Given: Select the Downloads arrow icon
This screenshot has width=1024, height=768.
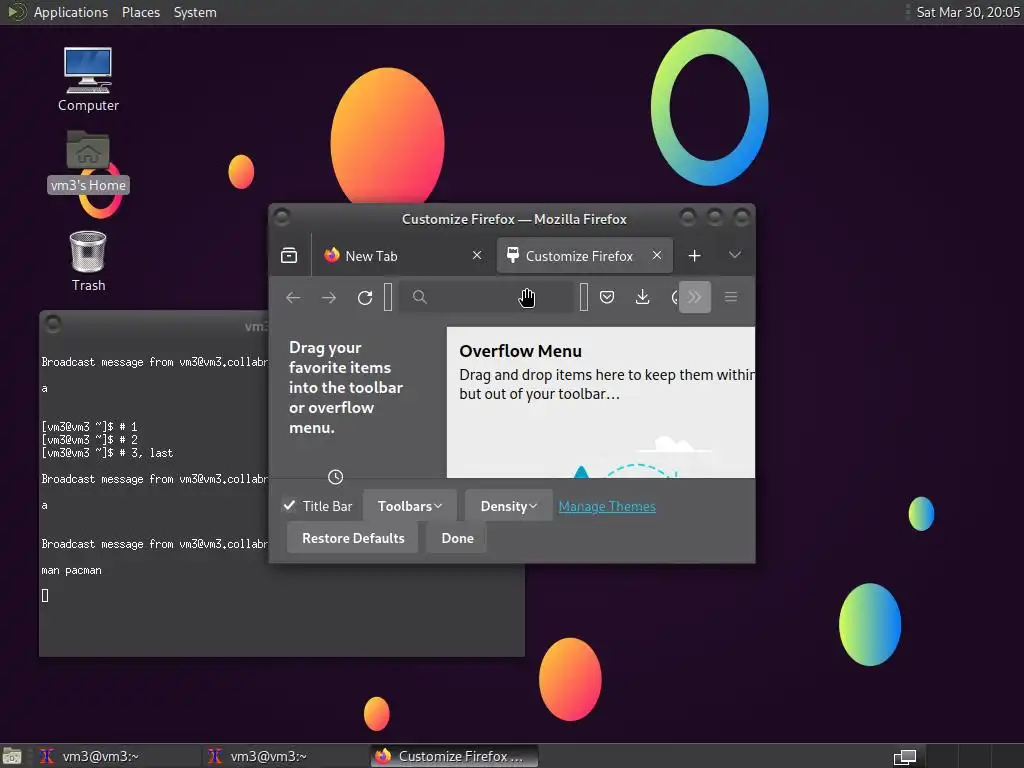Looking at the screenshot, I should [643, 298].
